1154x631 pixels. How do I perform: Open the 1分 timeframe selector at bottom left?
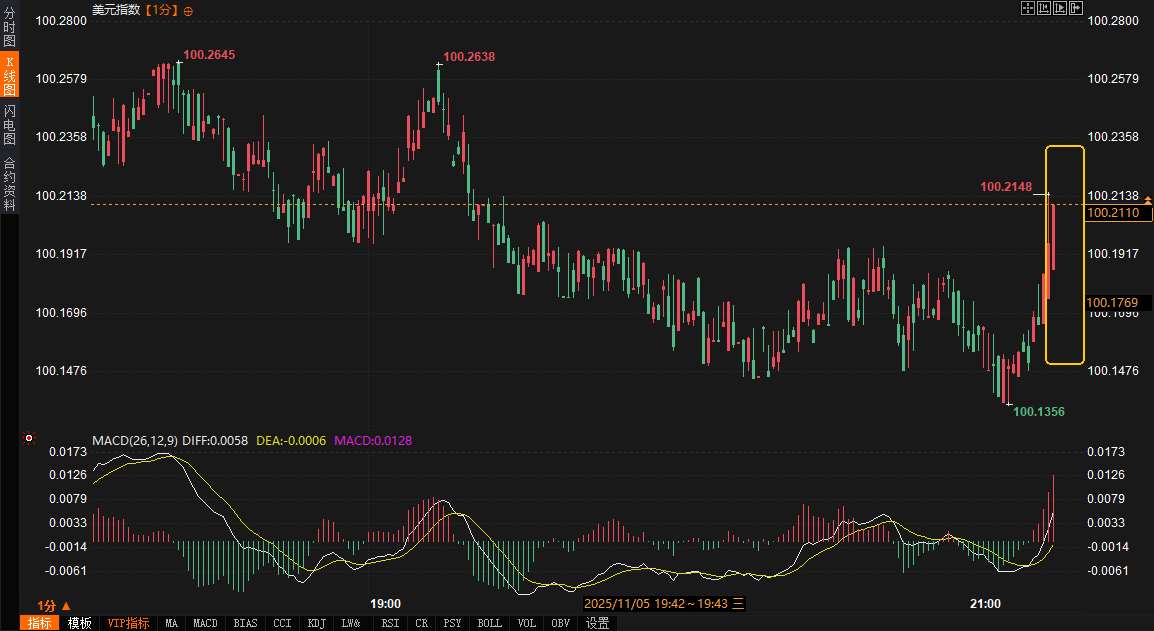click(54, 605)
